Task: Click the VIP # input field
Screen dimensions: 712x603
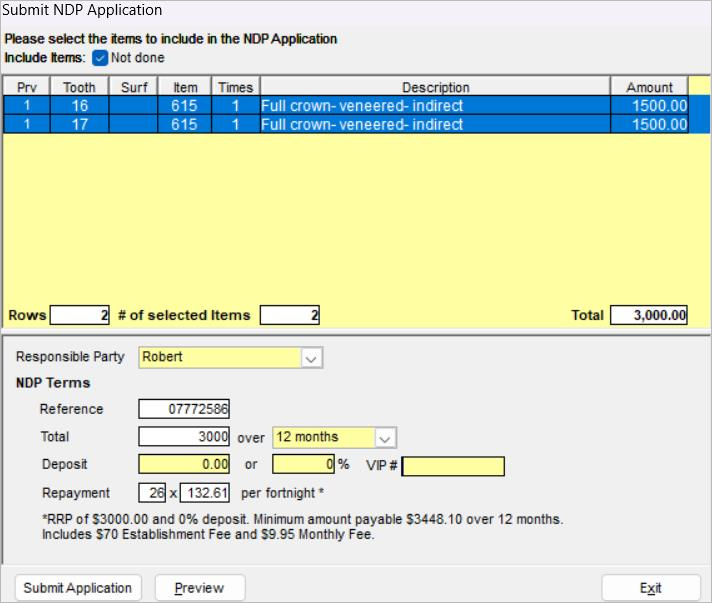Action: coord(453,466)
